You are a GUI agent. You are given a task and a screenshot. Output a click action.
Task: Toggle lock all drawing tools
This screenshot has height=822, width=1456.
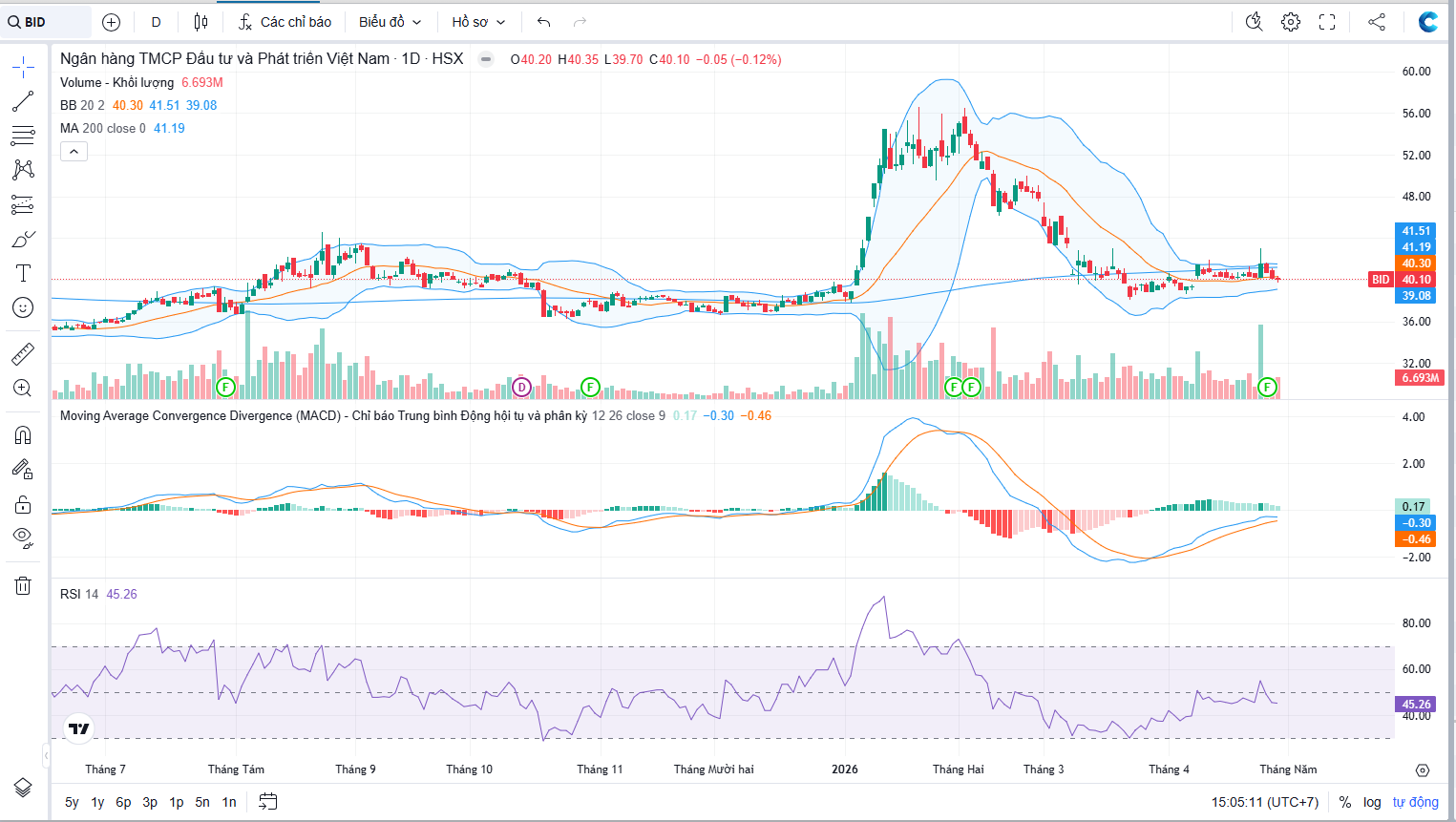click(x=23, y=504)
